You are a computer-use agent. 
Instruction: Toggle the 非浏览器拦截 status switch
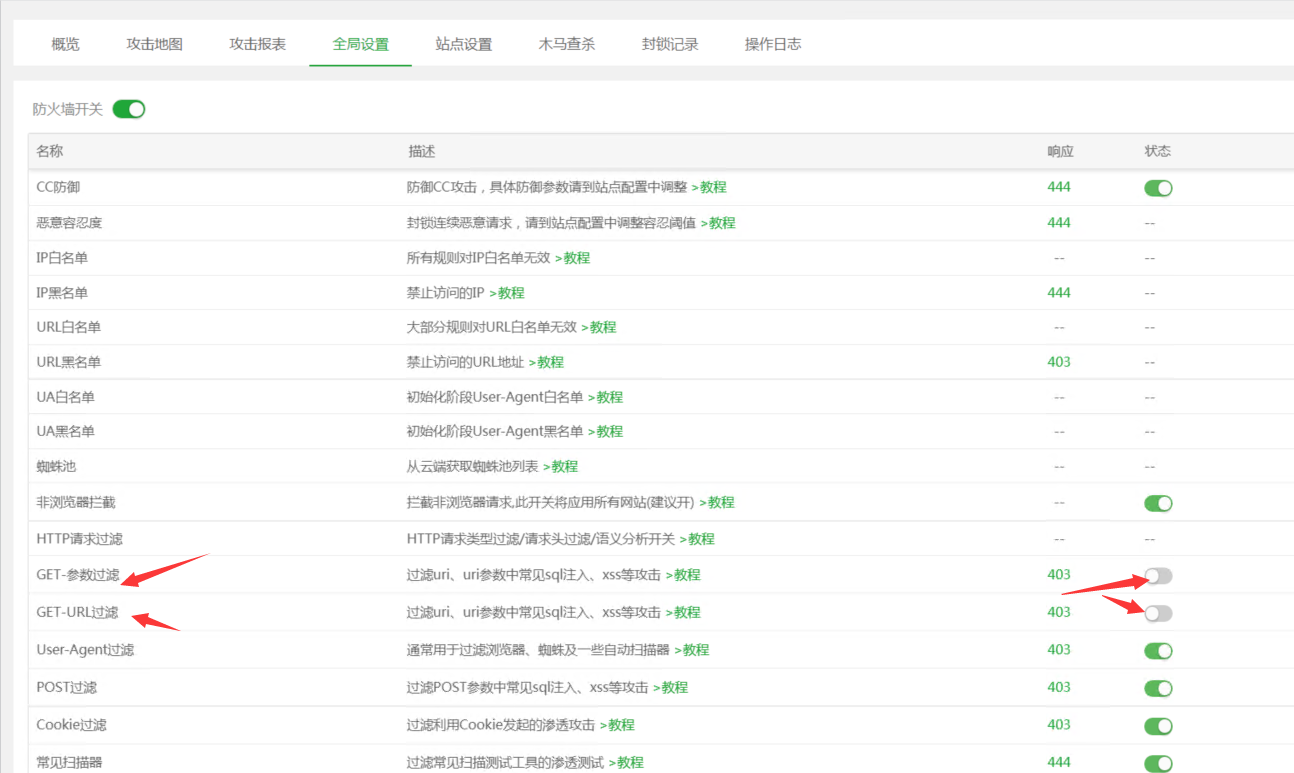click(x=1158, y=503)
